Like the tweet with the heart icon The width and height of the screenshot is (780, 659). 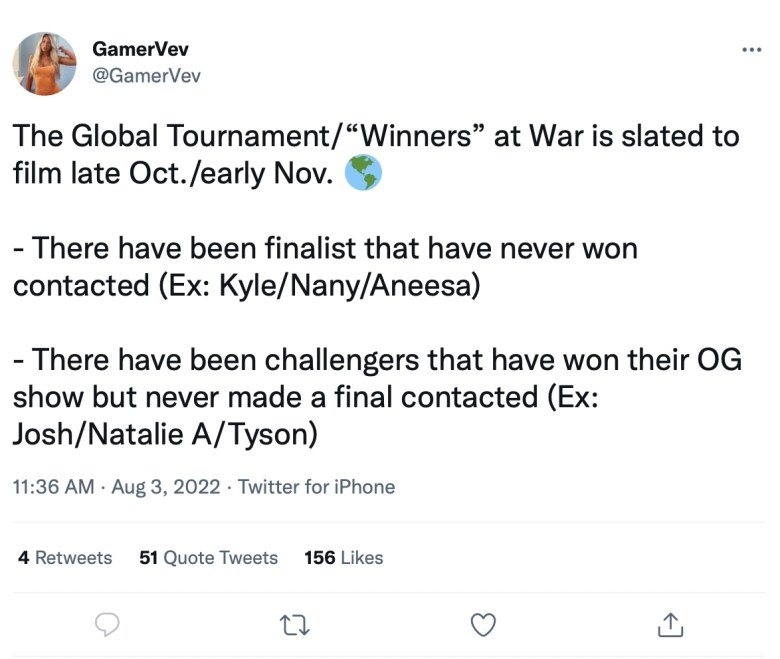point(483,624)
